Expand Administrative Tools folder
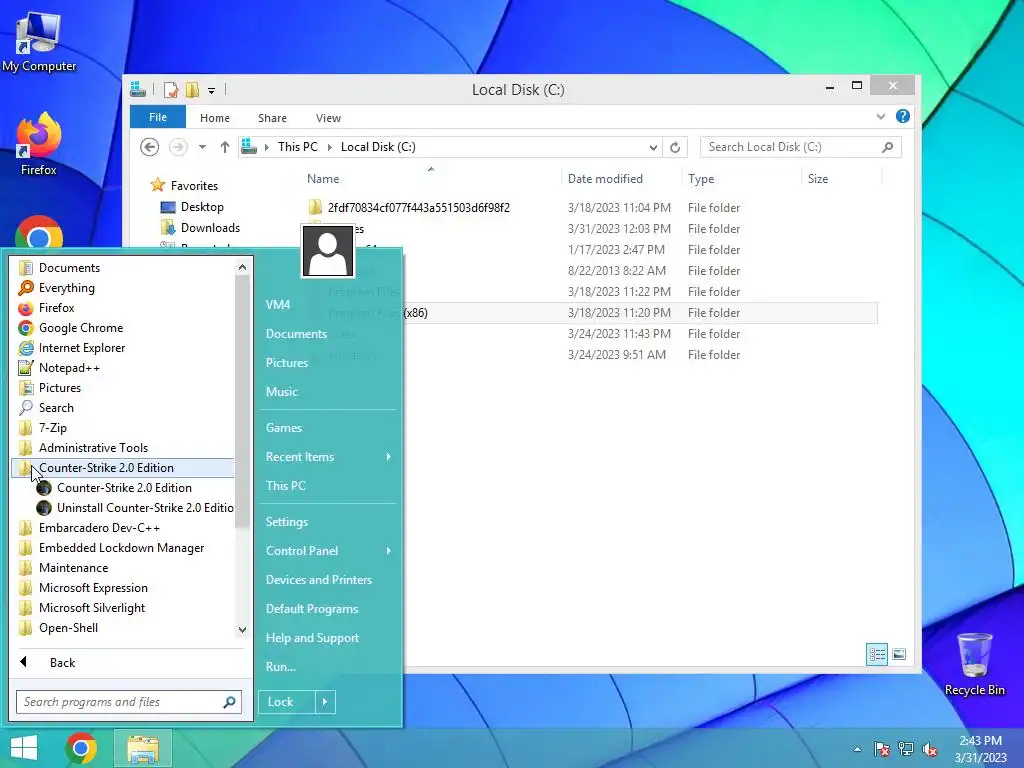 [122, 448]
